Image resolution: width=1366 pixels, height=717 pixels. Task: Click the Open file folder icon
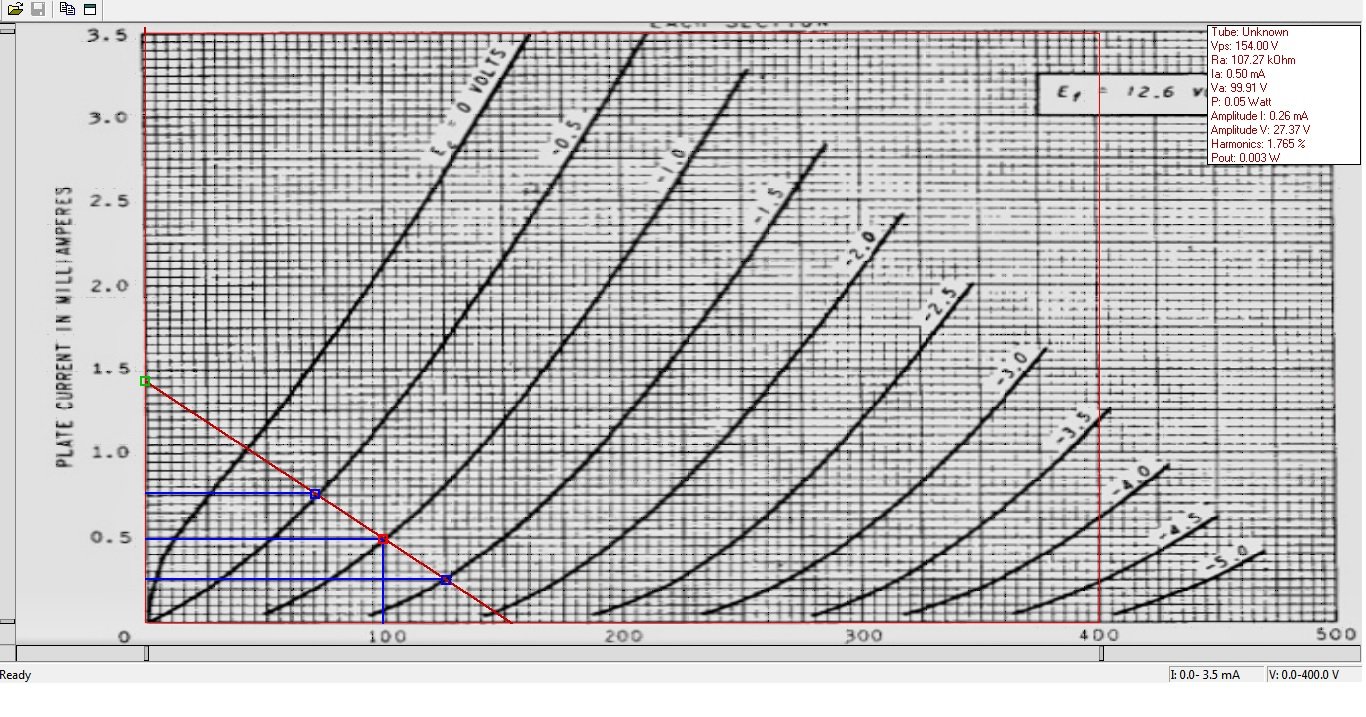[x=15, y=9]
